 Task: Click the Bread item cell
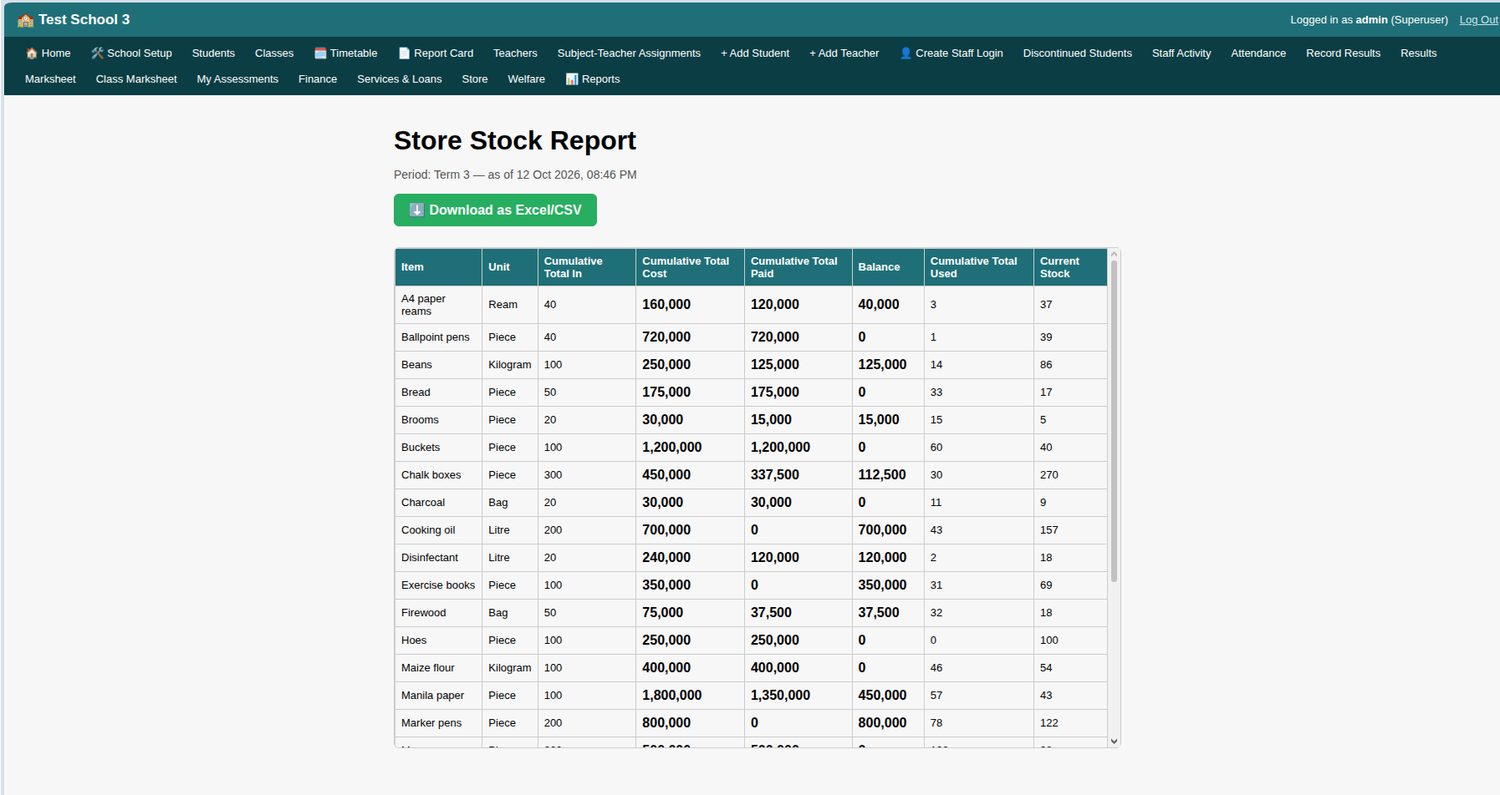coord(438,392)
